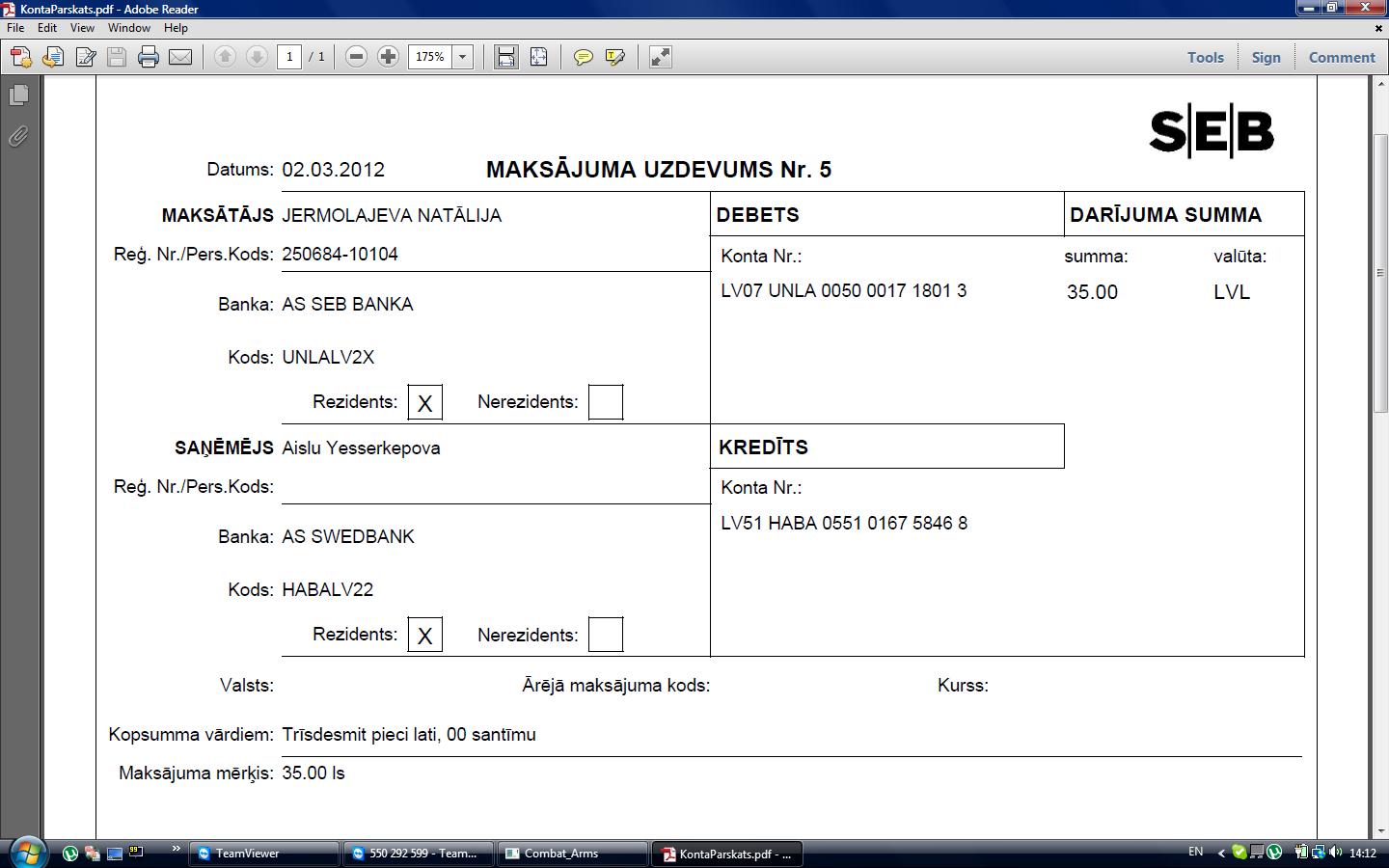Go to next page with down arrow
Viewport: 1389px width, 868px height.
[x=257, y=57]
